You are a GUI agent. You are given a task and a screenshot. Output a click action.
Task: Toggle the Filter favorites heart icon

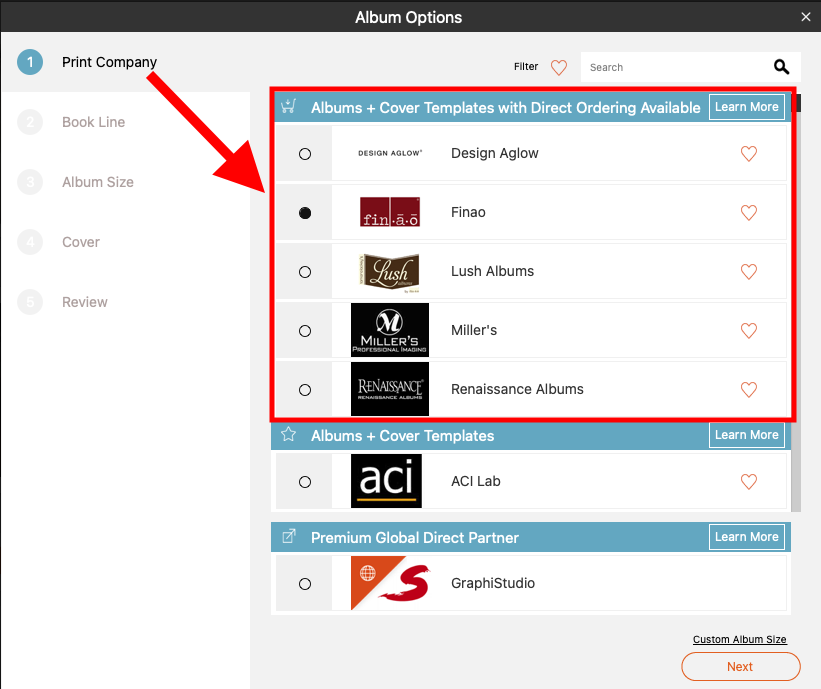[x=559, y=68]
